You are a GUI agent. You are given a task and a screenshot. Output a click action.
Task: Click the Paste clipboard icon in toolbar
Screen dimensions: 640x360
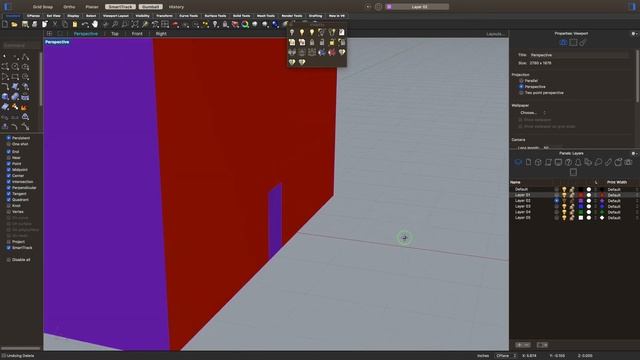coord(75,24)
